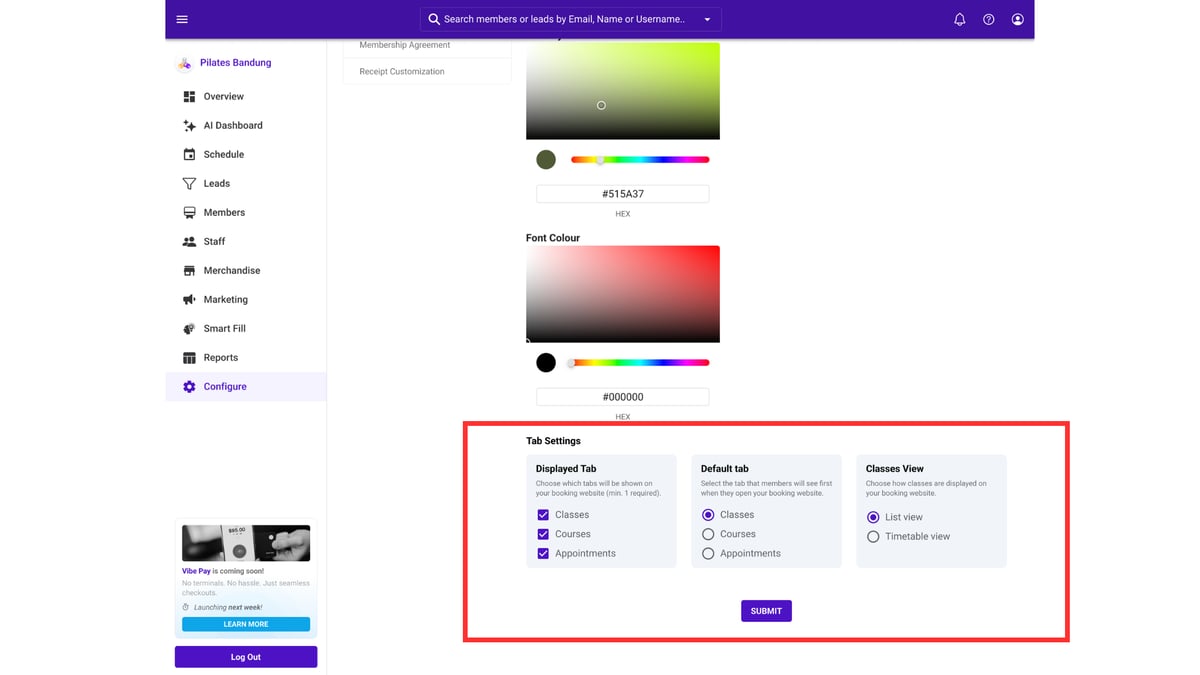
Task: Switch Classes View to Timetable view
Action: (873, 536)
